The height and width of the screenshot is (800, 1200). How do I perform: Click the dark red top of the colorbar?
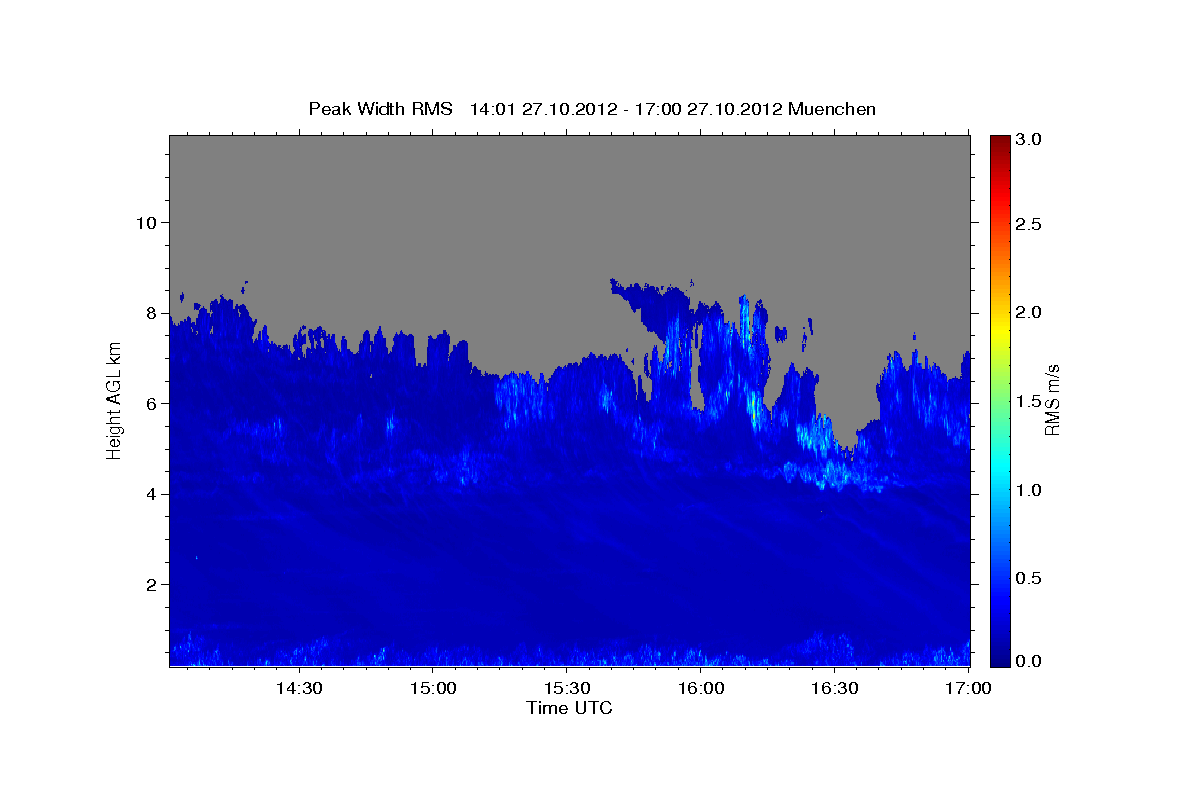[1000, 142]
